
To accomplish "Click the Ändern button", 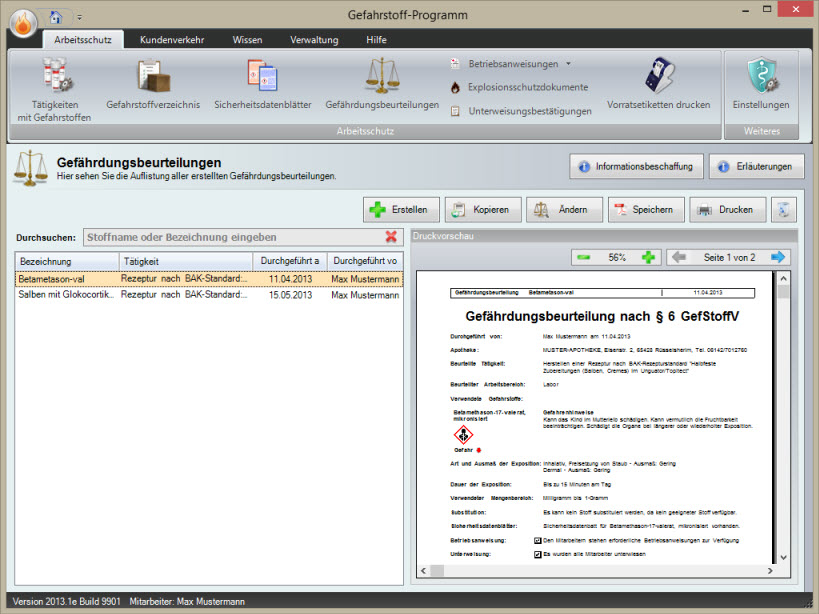I will [x=565, y=210].
